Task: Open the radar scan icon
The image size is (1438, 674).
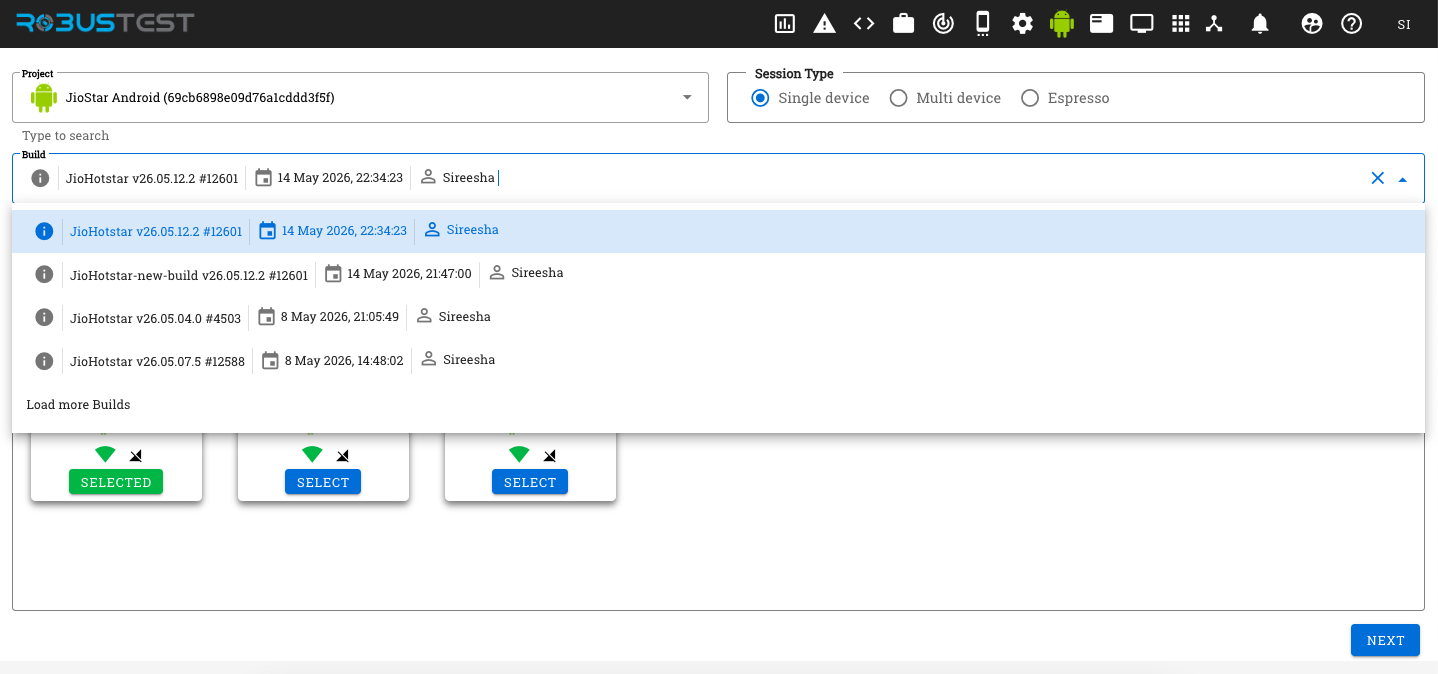Action: (943, 24)
